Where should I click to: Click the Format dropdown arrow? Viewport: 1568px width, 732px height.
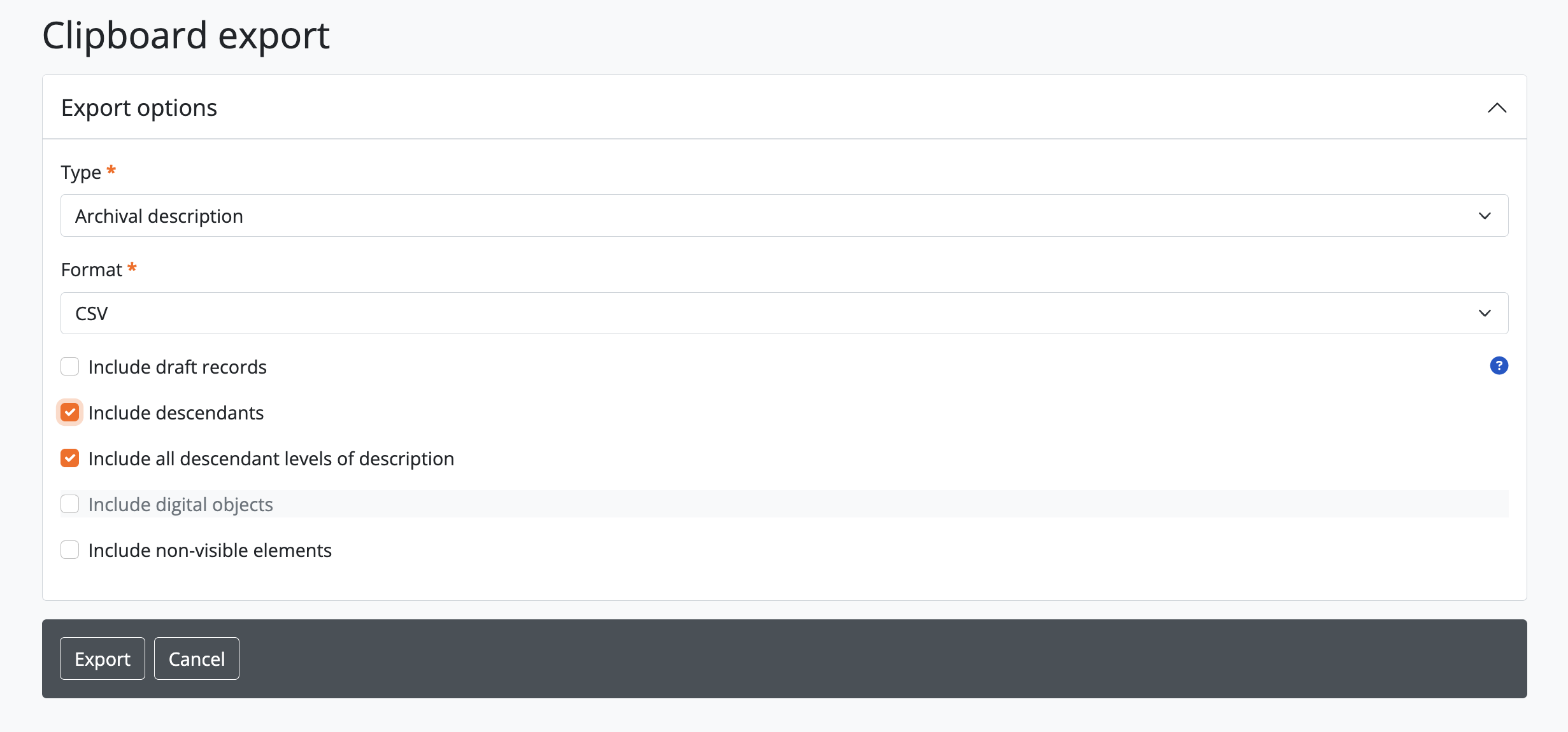tap(1485, 313)
